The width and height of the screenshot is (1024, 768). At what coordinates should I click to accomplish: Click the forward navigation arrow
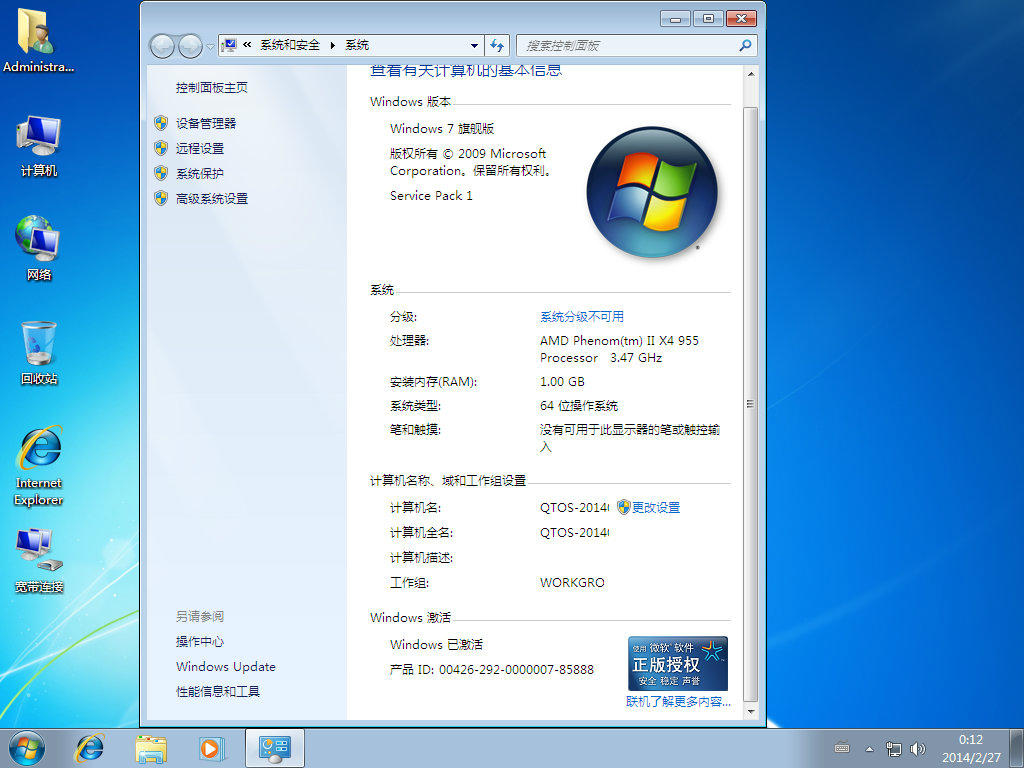click(x=190, y=46)
